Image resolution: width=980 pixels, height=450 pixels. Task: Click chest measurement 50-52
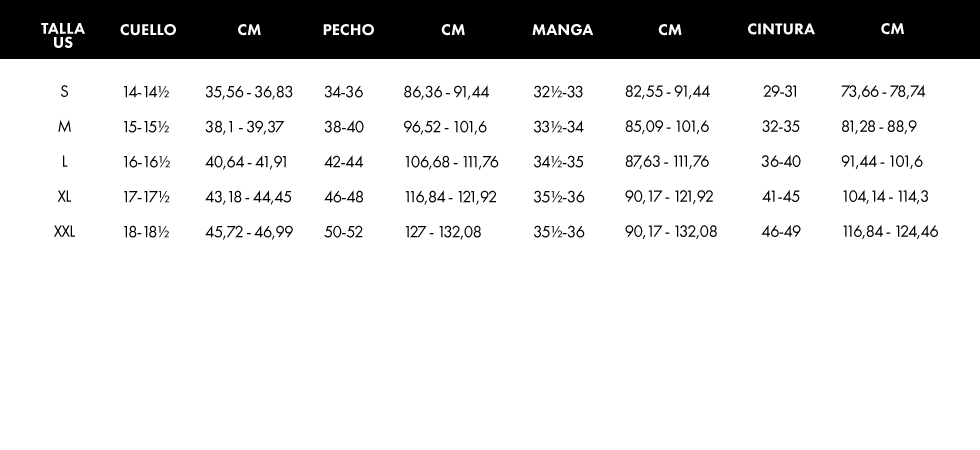344,232
